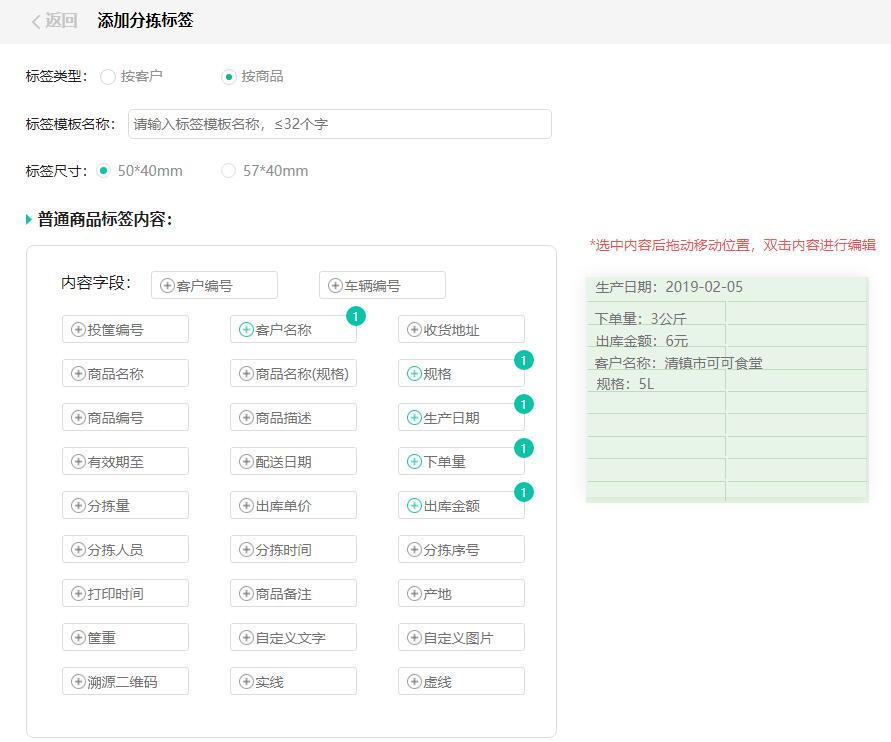
Task: Add the 配送日期 field
Action: (293, 461)
